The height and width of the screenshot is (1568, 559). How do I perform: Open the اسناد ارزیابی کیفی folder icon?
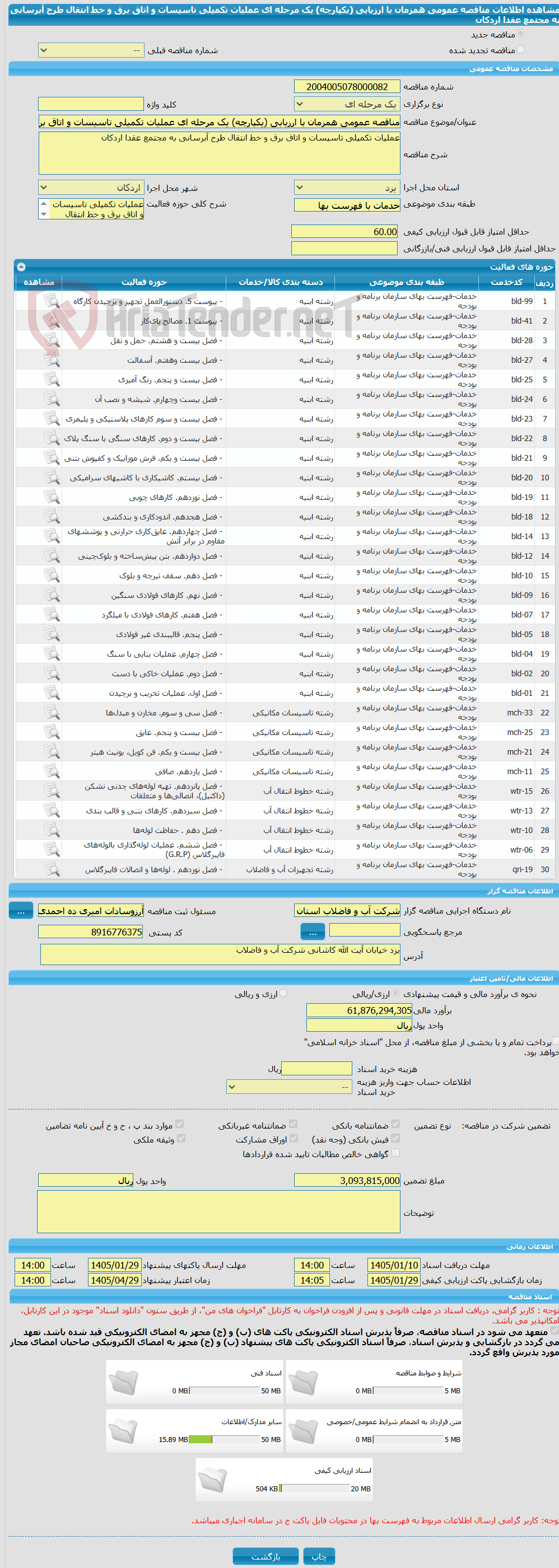pyautogui.click(x=212, y=1480)
